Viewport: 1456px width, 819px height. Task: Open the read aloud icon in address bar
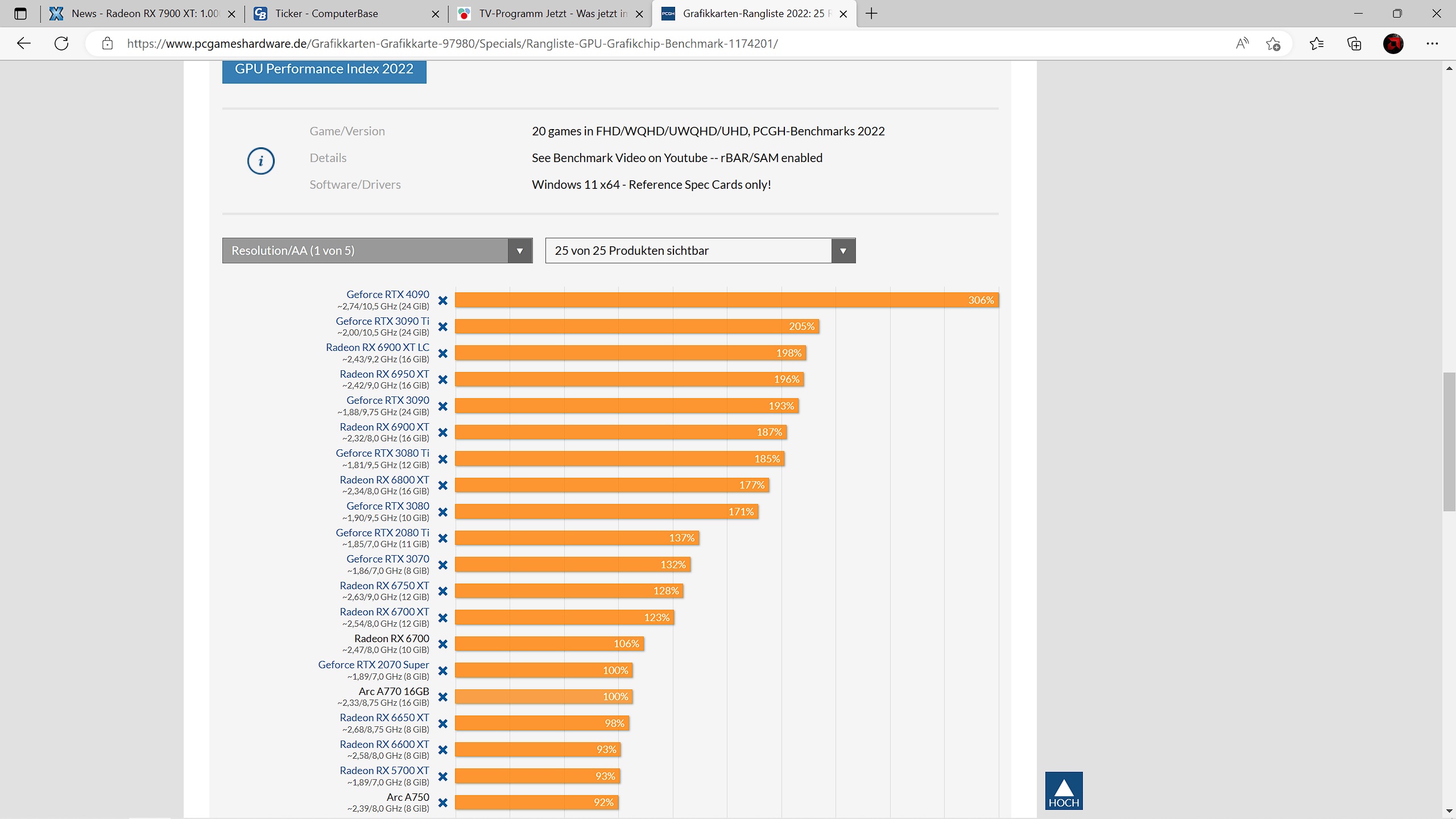point(1242,43)
